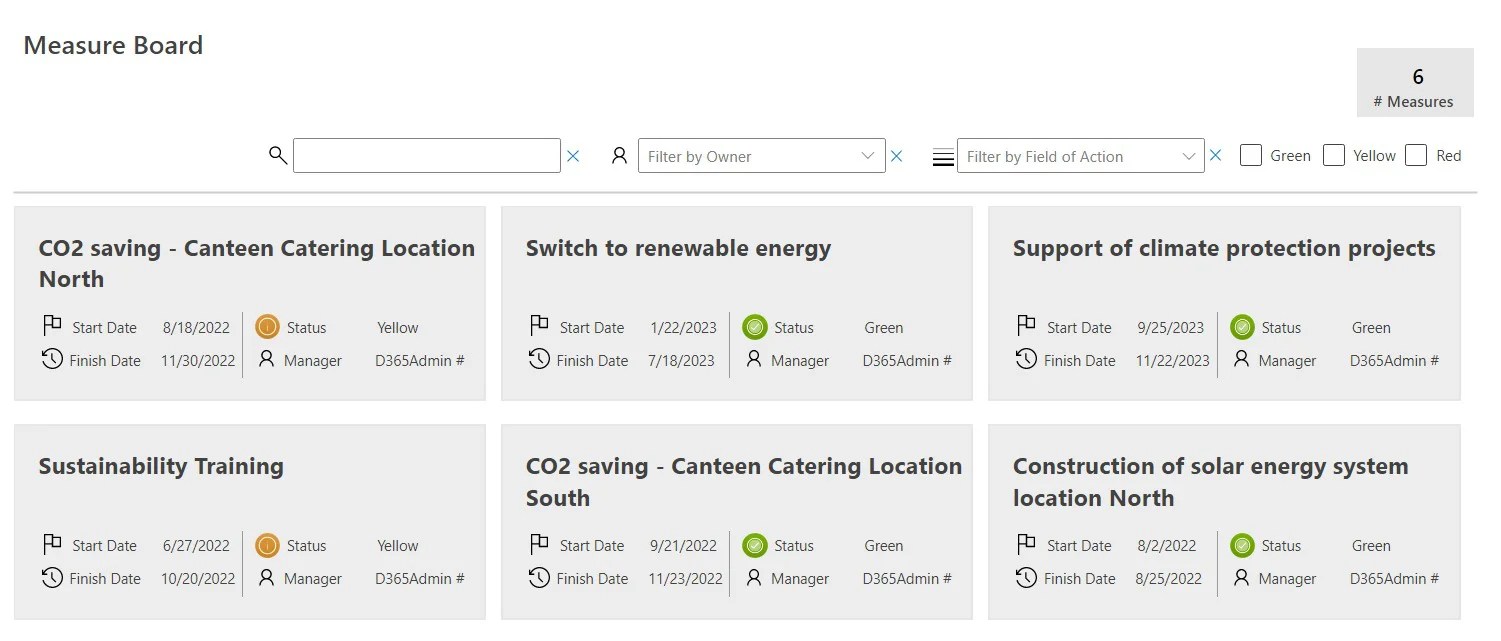Viewport: 1501px width, 641px height.
Task: Click the search magnifier icon
Action: [277, 155]
